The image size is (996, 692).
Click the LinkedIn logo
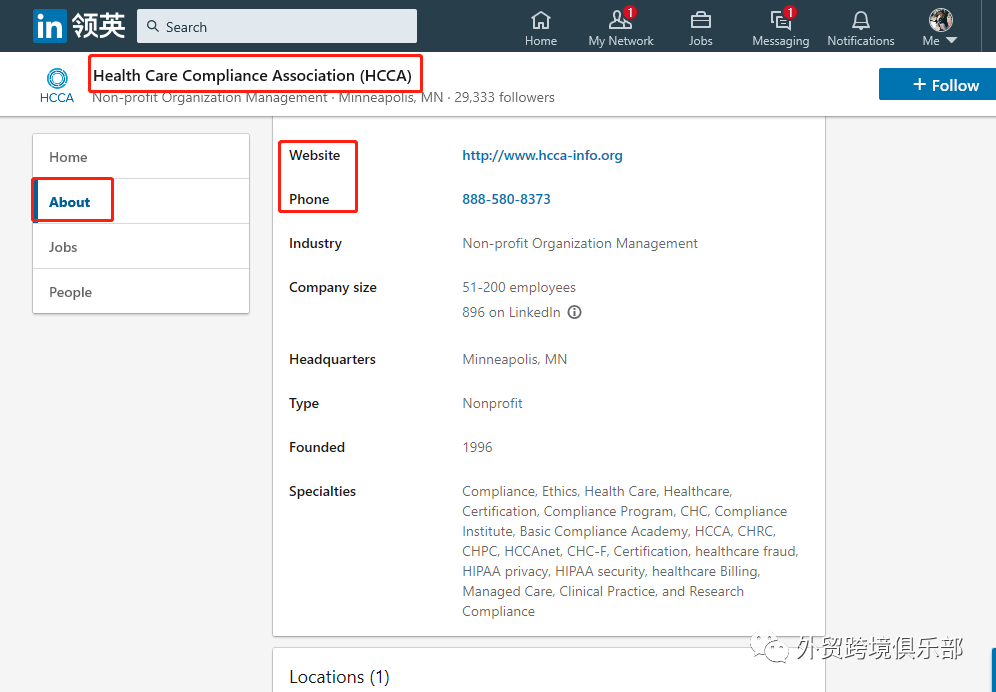click(x=50, y=27)
